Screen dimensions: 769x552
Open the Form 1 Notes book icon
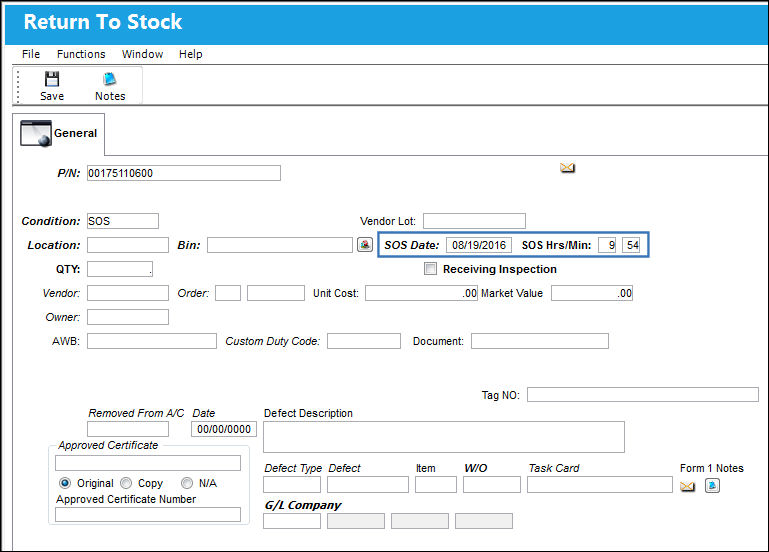[712, 486]
